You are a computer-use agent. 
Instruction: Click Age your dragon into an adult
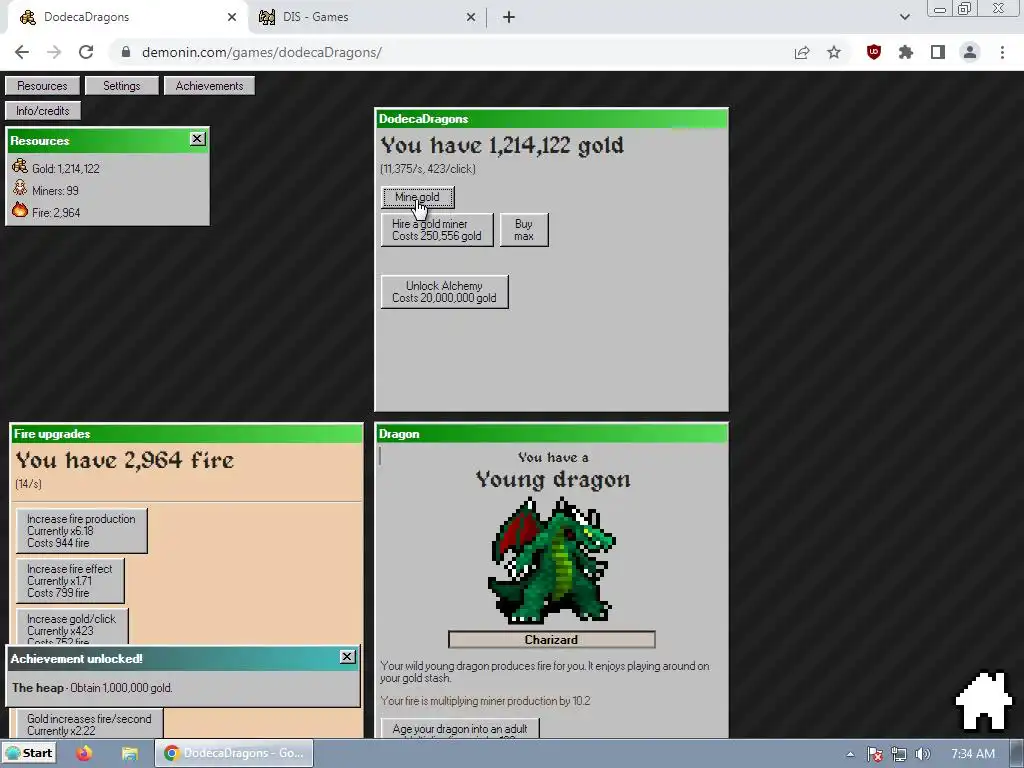click(460, 729)
